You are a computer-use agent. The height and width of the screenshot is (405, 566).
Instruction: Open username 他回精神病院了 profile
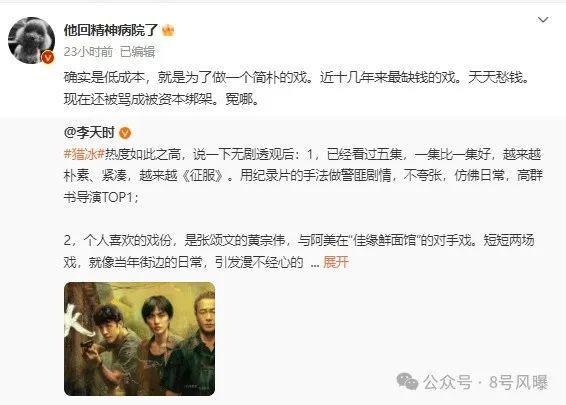click(x=112, y=30)
